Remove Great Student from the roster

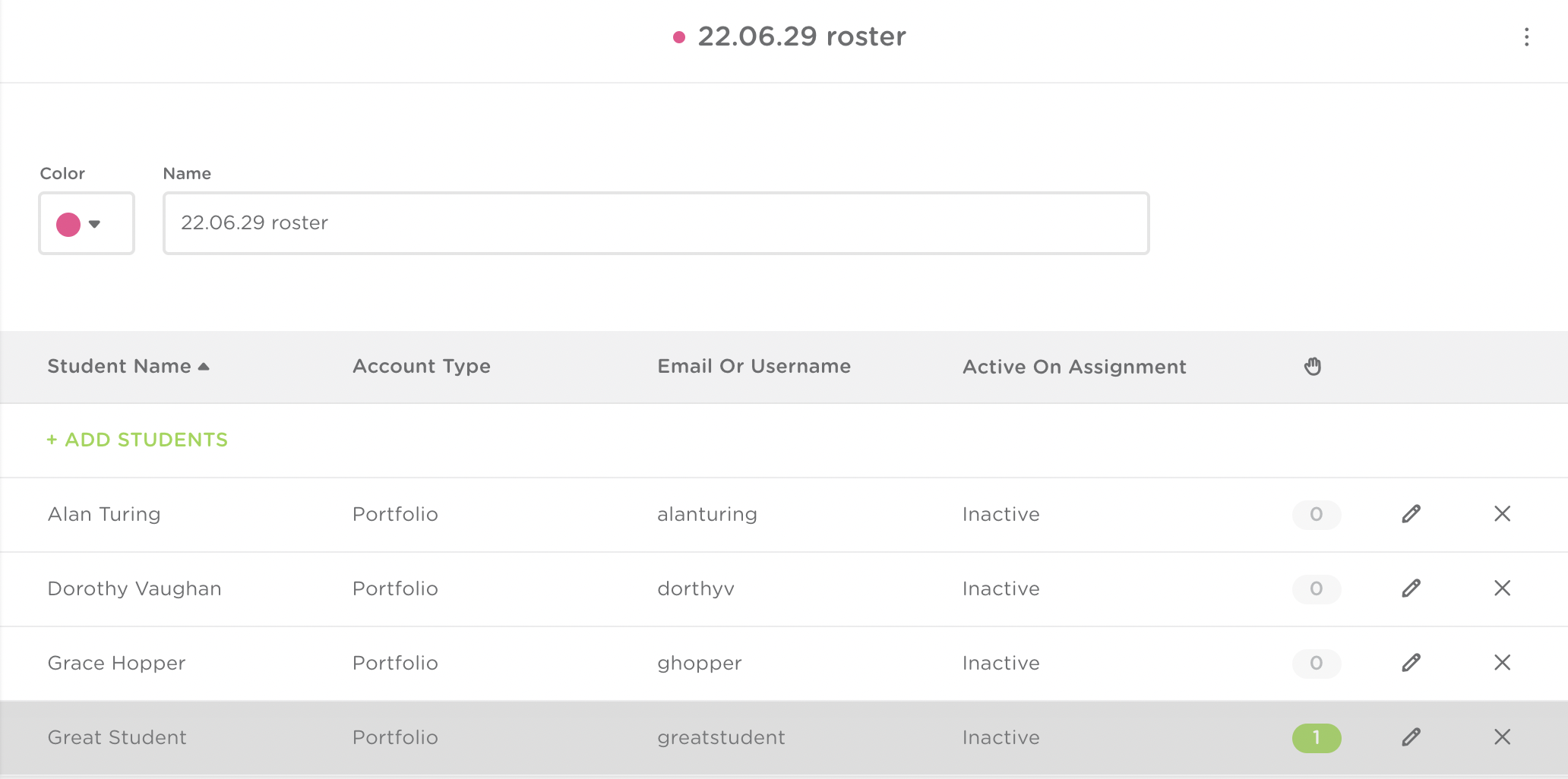[x=1502, y=737]
